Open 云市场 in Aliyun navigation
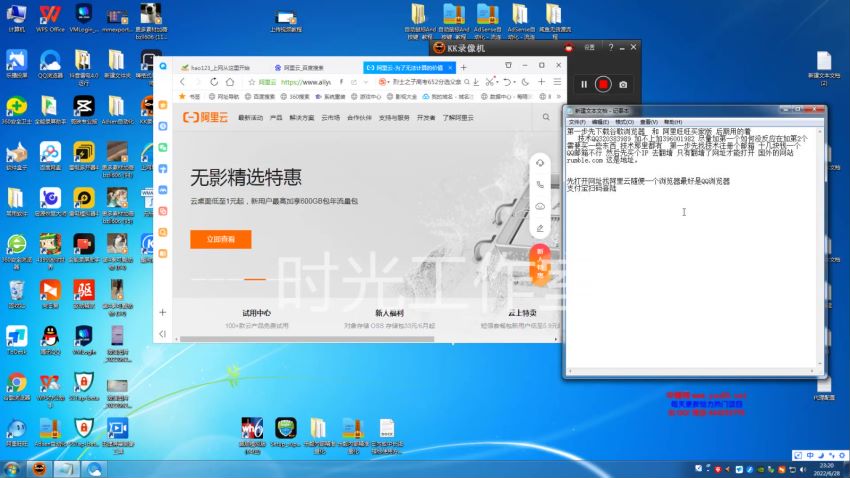 pos(330,118)
